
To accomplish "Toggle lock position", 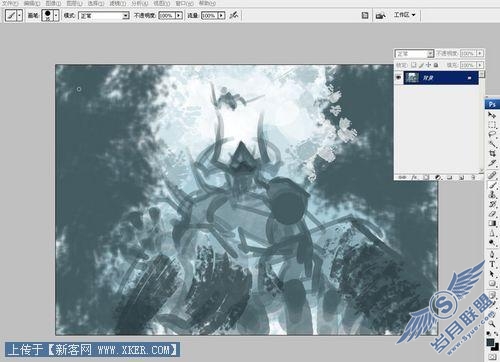I will tap(428, 65).
